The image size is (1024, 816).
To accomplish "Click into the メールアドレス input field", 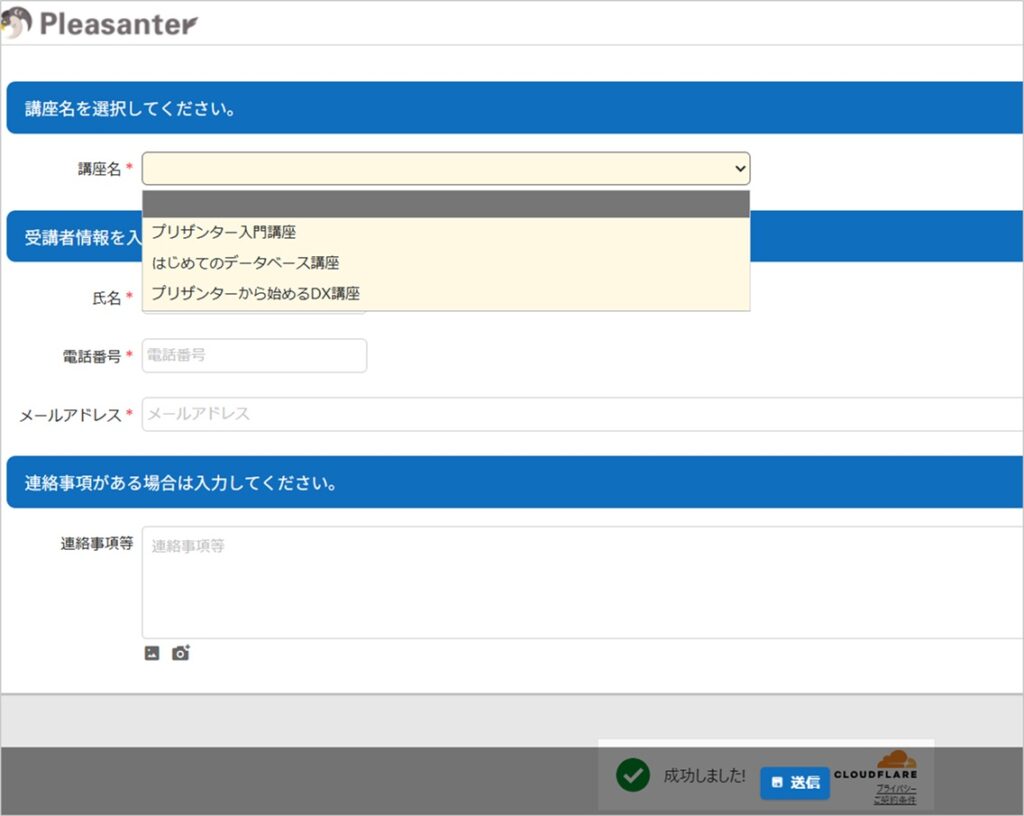I will [580, 414].
